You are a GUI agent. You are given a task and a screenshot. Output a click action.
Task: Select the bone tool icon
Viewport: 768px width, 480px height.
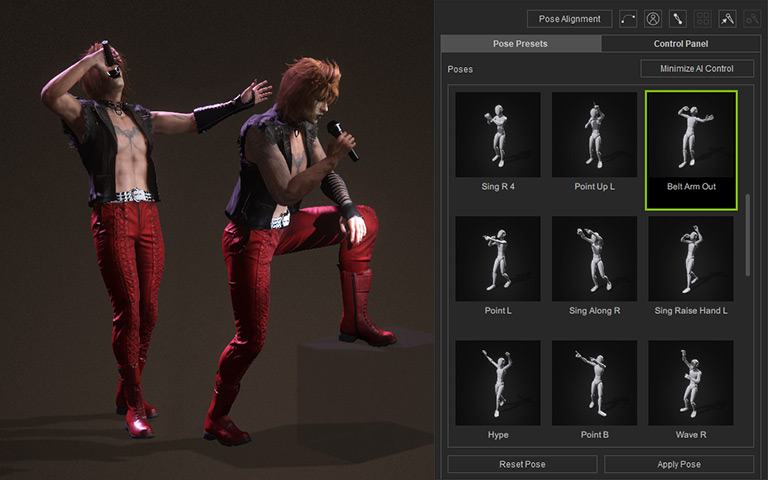[678, 18]
